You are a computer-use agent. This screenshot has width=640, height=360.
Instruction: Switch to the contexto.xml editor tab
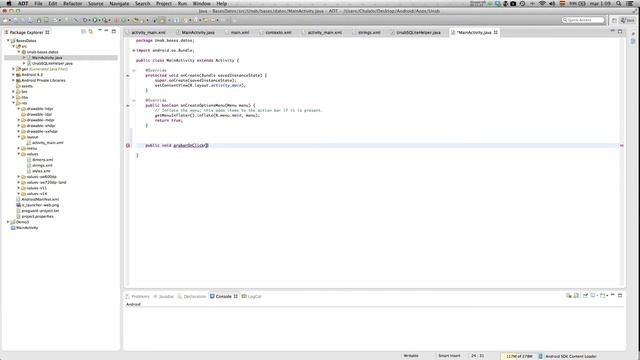[x=278, y=32]
